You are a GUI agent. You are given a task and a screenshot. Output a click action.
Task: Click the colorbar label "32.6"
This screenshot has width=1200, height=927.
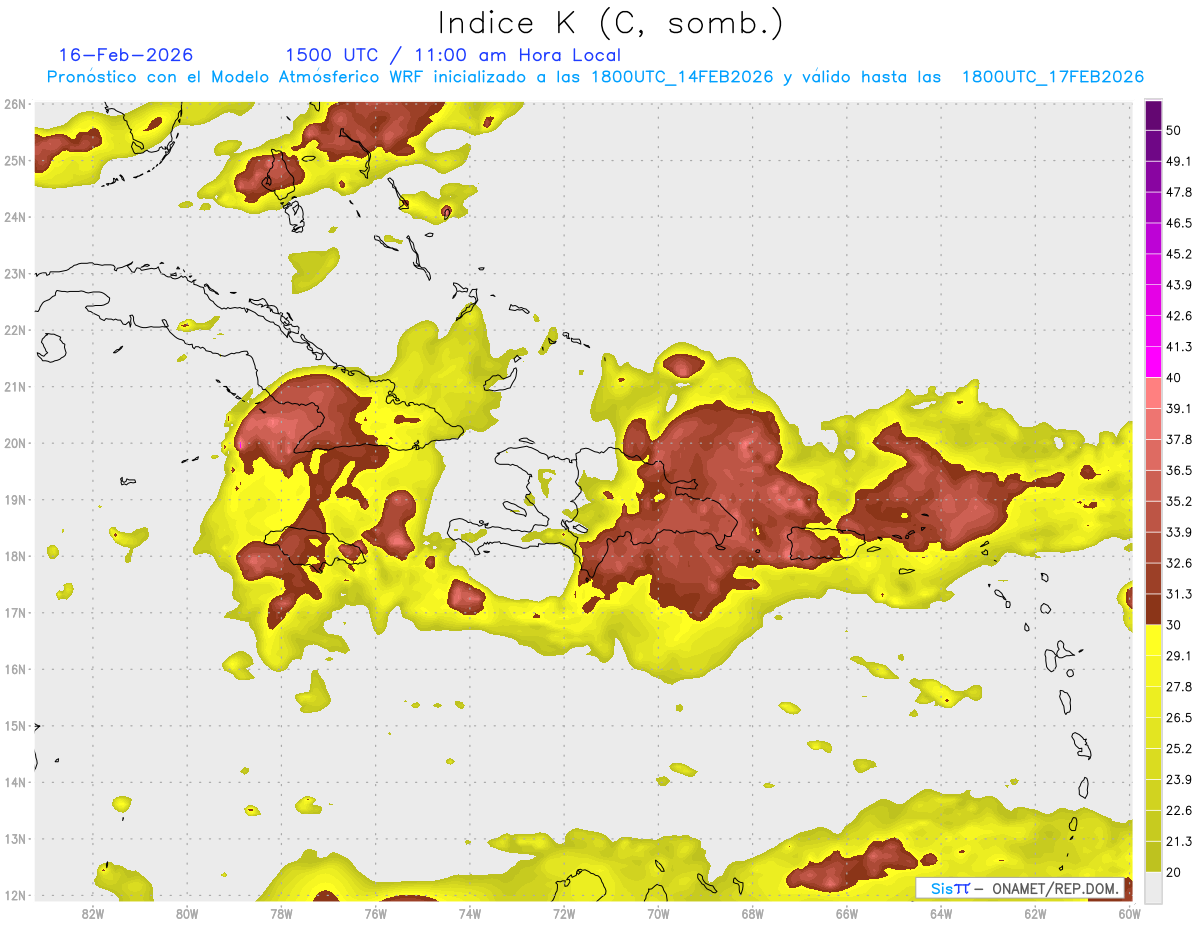pyautogui.click(x=1177, y=563)
